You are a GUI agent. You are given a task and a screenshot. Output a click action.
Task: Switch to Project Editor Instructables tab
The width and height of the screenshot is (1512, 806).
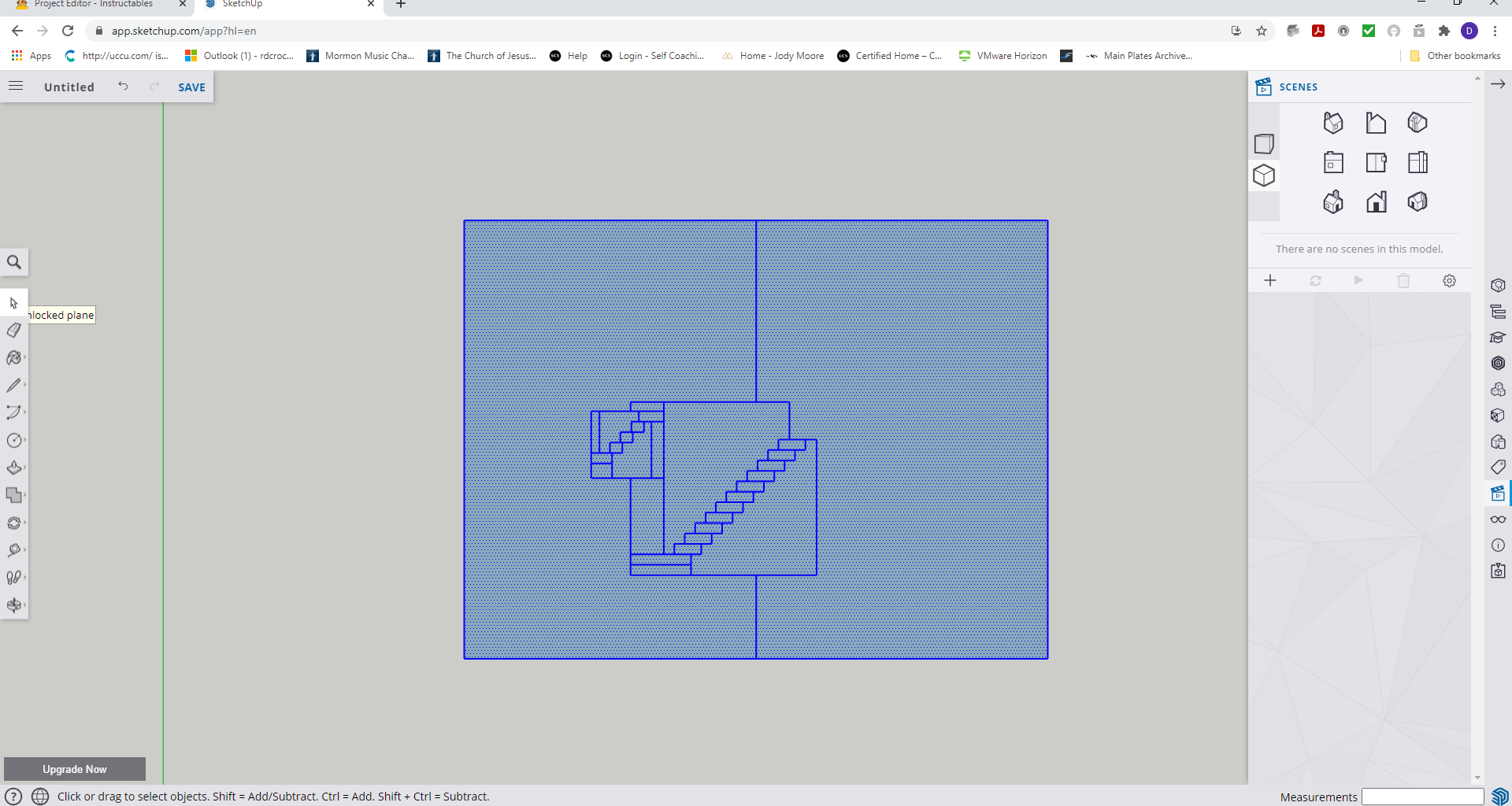[x=94, y=5]
